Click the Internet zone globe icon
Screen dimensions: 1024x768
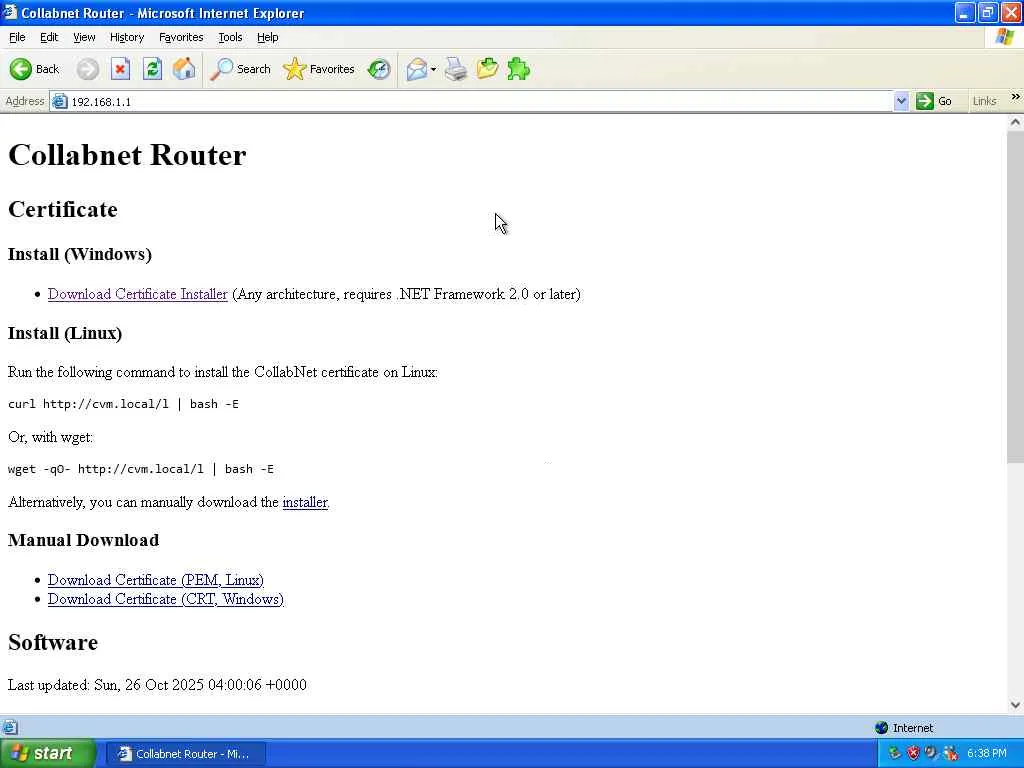click(x=881, y=728)
